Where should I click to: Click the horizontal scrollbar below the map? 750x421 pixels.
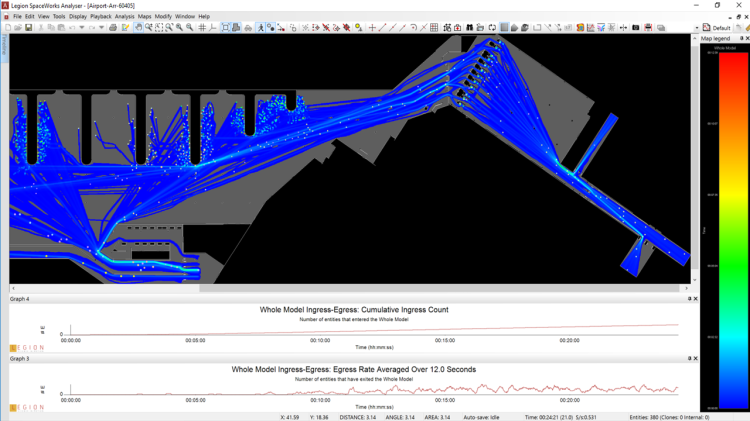coord(350,288)
